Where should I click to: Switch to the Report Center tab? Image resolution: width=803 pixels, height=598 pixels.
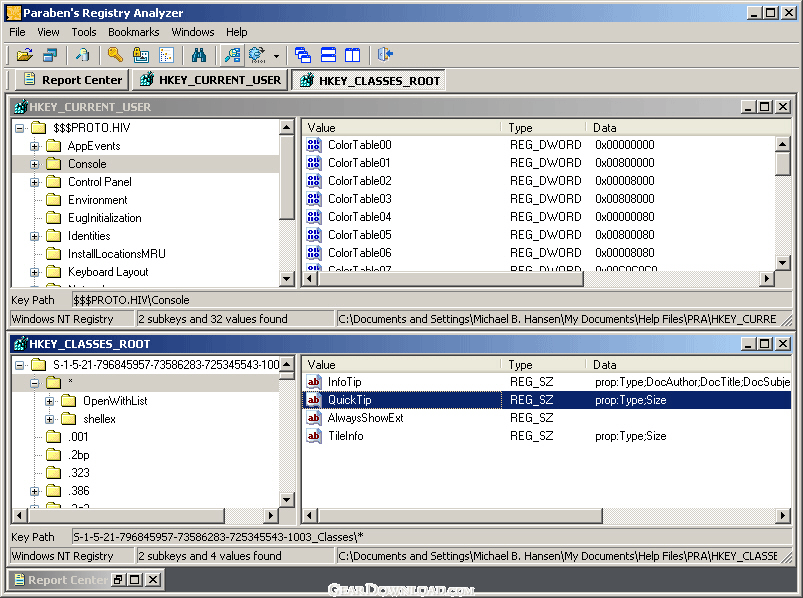[73, 80]
